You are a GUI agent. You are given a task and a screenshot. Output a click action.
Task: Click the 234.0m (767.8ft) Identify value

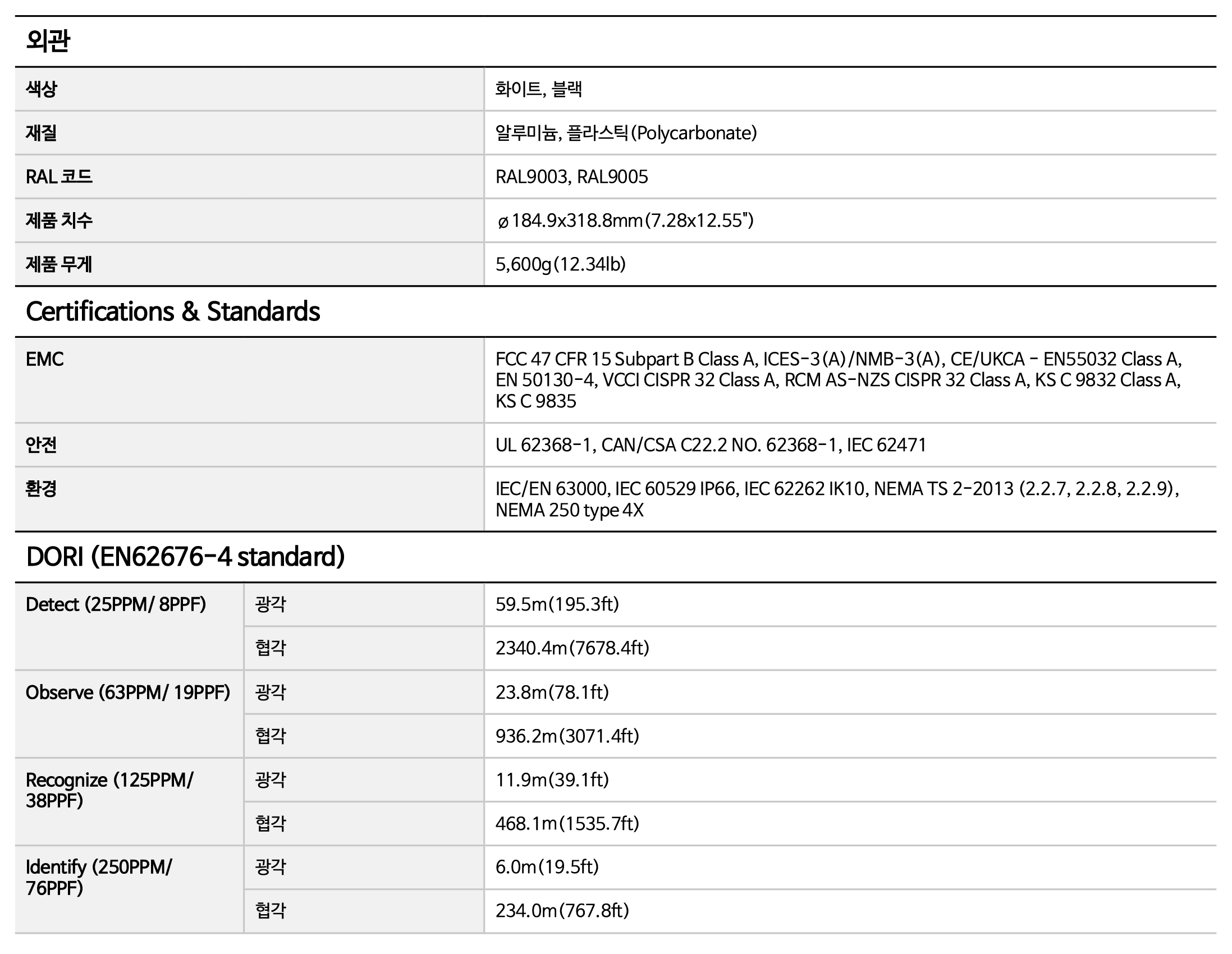coord(562,911)
